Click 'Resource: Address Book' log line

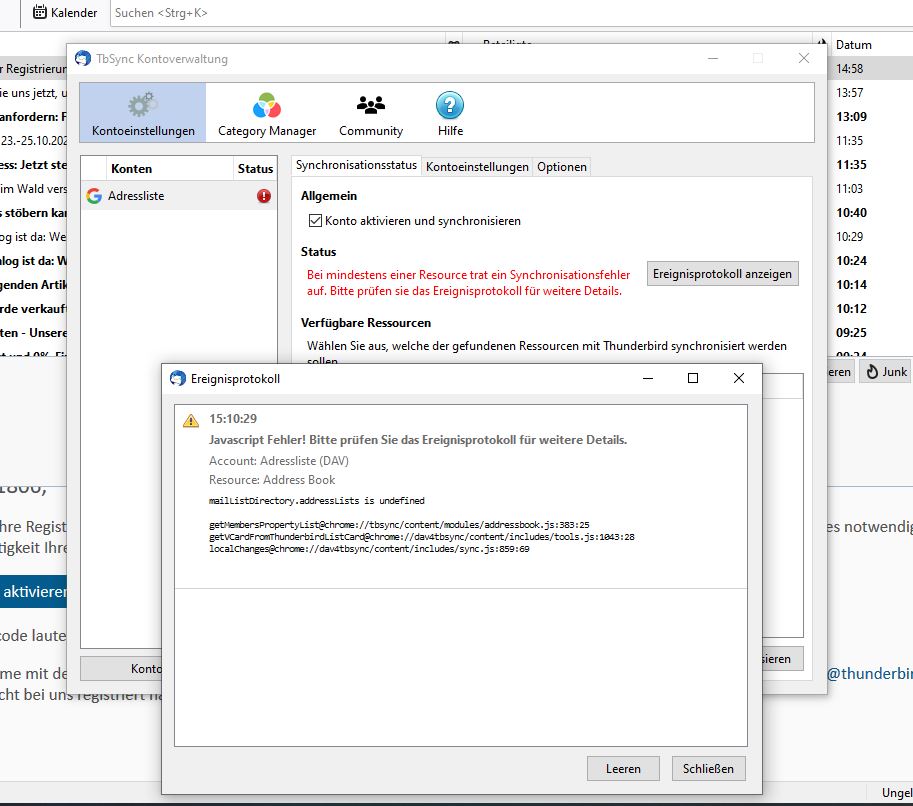pos(272,480)
